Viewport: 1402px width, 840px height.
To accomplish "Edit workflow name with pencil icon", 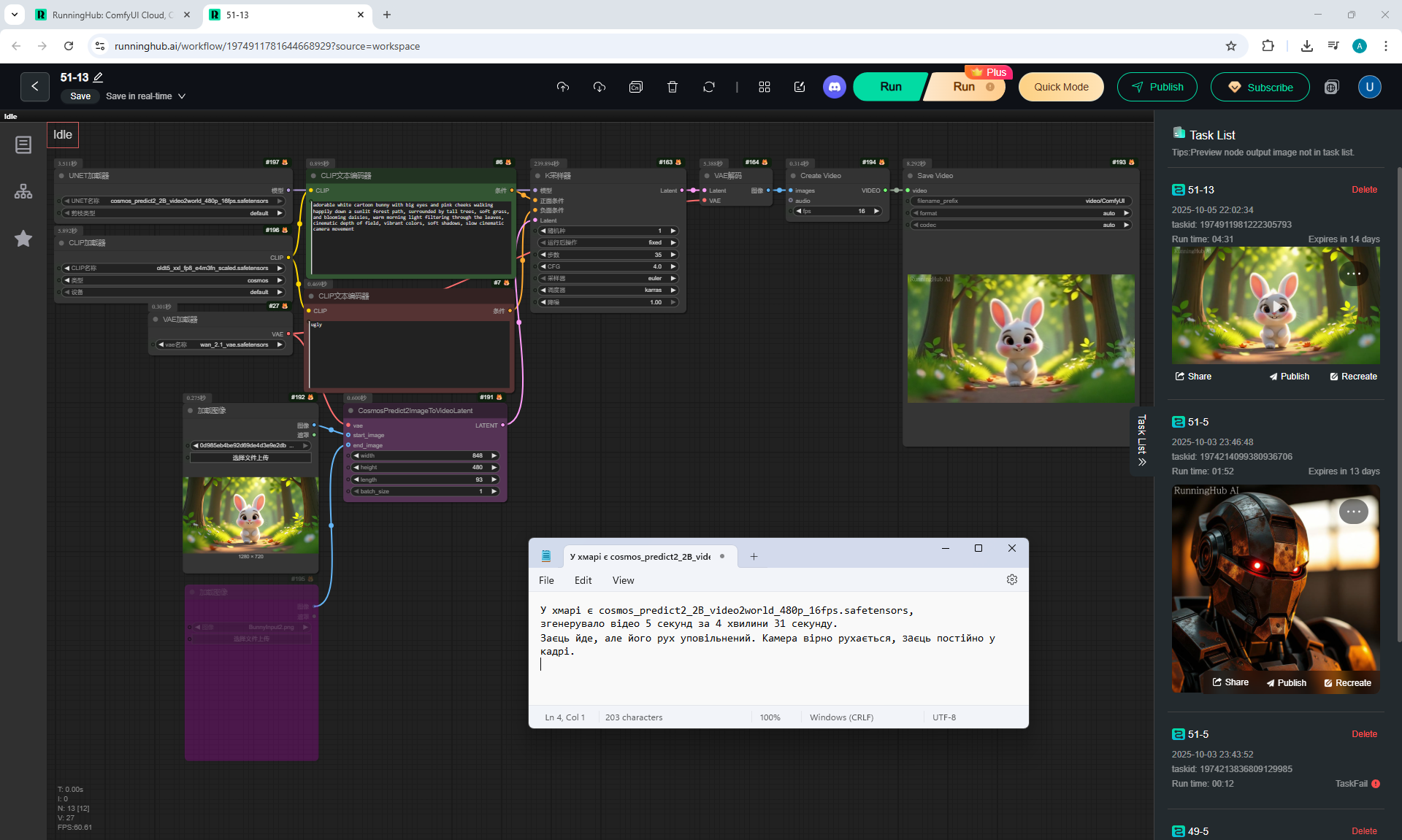I will [x=99, y=77].
